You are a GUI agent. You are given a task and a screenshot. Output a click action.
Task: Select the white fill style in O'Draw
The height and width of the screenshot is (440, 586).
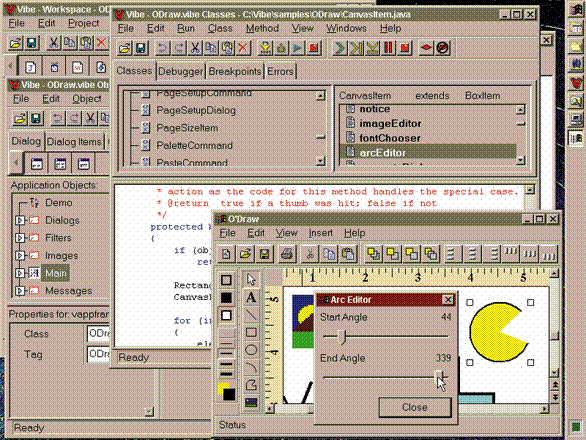[x=226, y=315]
